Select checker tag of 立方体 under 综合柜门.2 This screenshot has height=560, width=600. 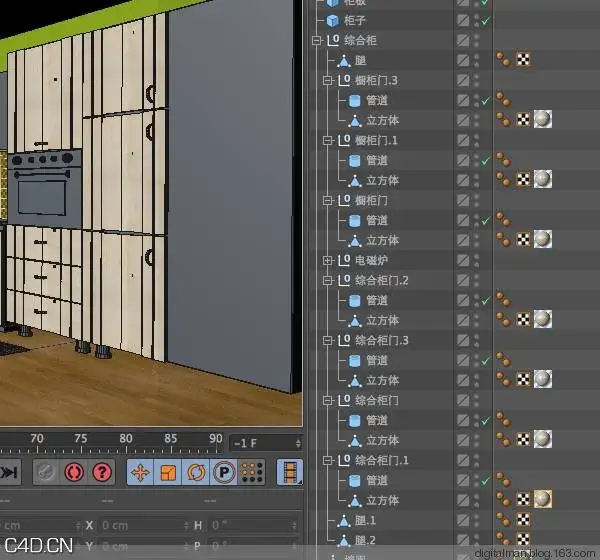pos(523,319)
